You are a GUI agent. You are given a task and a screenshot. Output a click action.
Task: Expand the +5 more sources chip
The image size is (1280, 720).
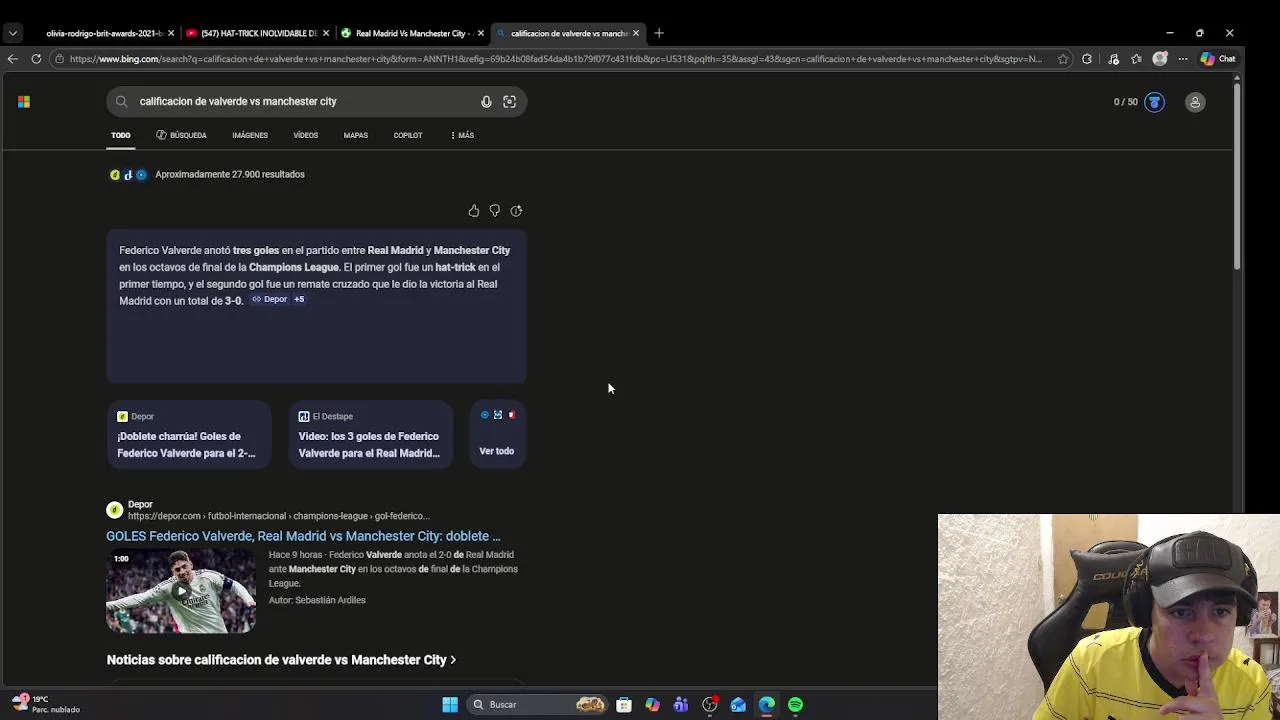click(x=299, y=299)
